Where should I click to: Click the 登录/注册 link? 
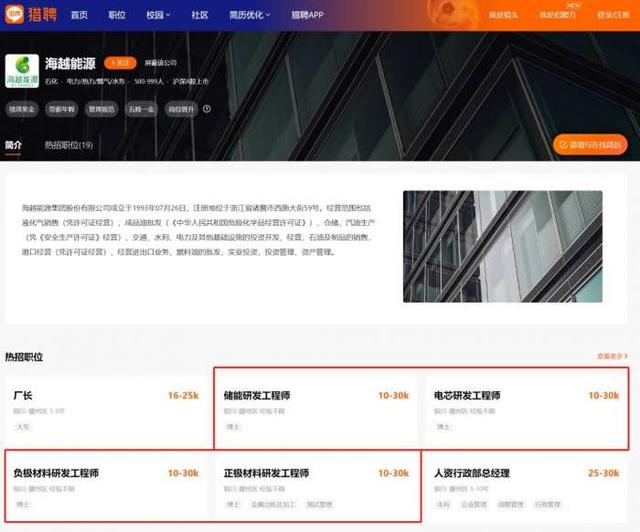click(x=612, y=15)
